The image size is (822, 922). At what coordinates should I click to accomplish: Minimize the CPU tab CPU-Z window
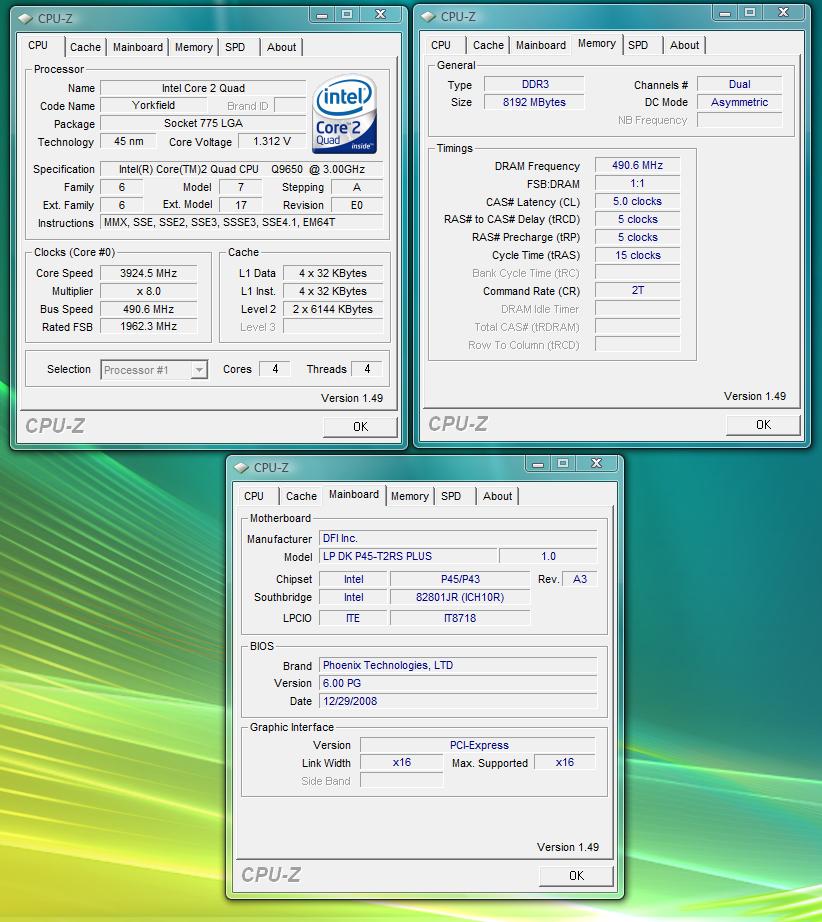coord(322,15)
